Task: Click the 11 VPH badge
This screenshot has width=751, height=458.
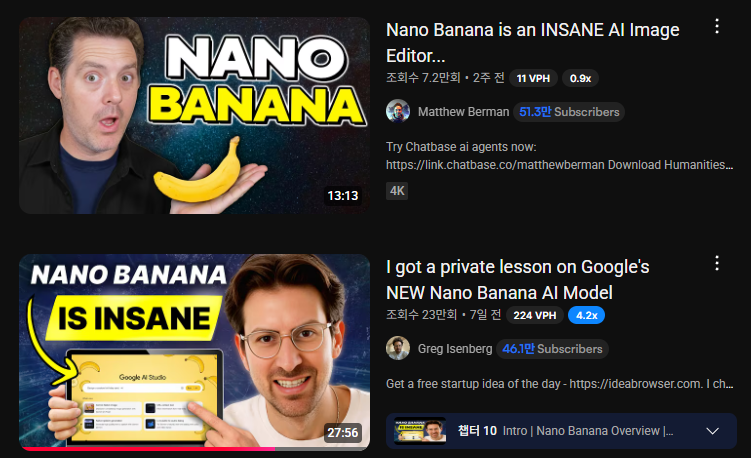Action: (533, 79)
